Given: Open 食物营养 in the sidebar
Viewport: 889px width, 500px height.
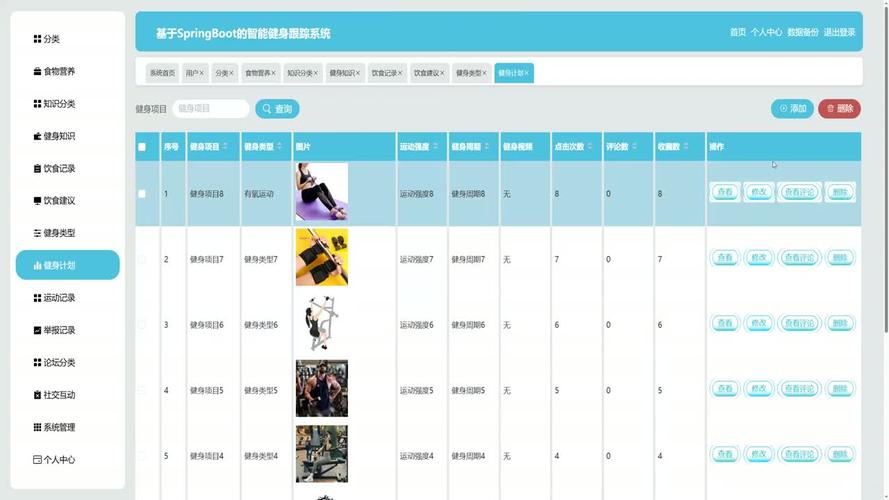Looking at the screenshot, I should click(54, 71).
